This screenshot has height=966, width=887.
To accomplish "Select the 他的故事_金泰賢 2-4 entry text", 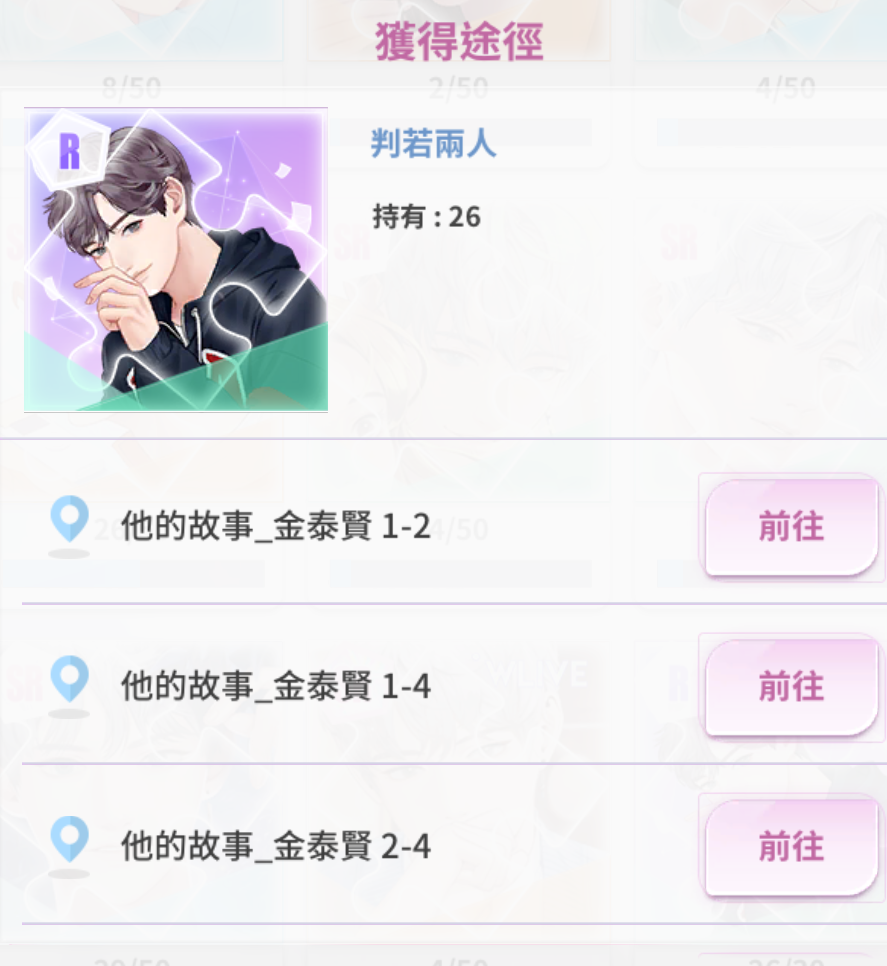I will pyautogui.click(x=275, y=846).
